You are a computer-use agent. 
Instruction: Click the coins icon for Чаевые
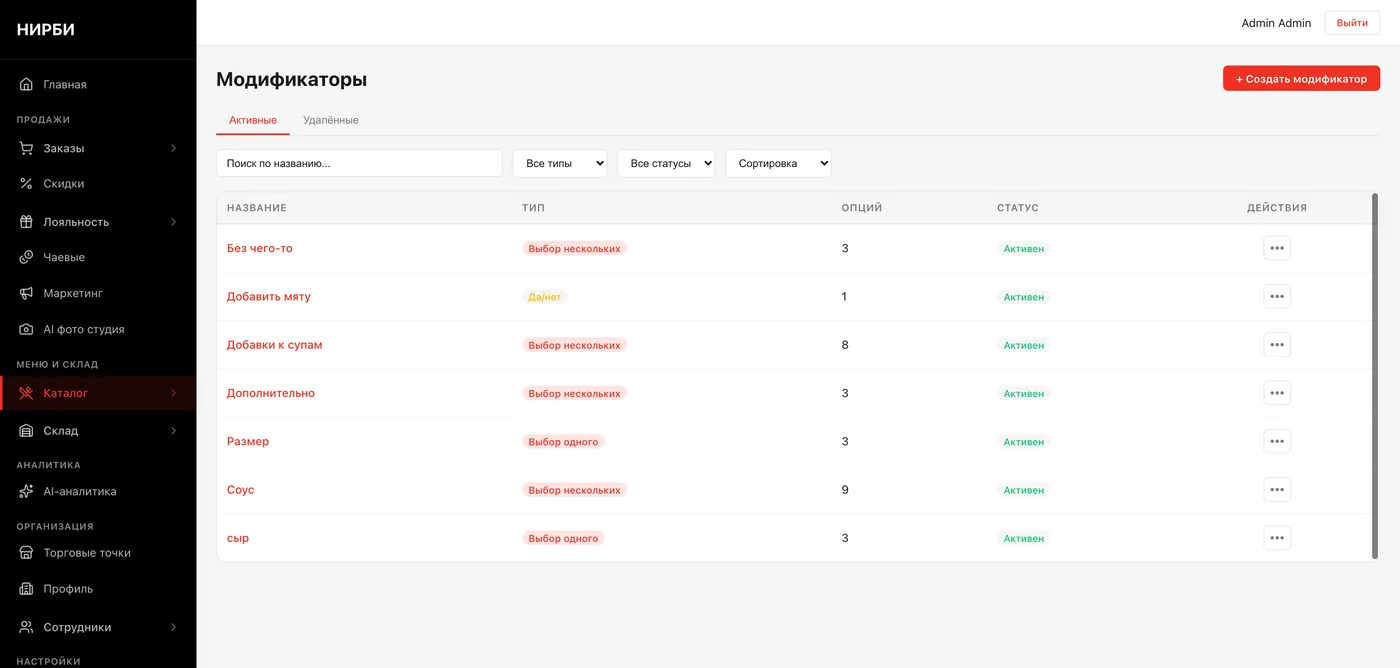click(27, 257)
